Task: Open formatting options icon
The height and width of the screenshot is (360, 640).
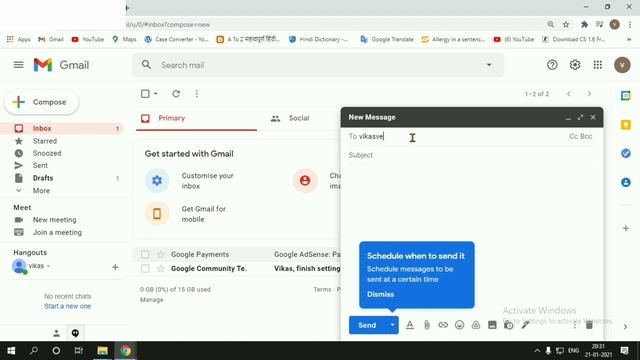Action: [x=410, y=325]
